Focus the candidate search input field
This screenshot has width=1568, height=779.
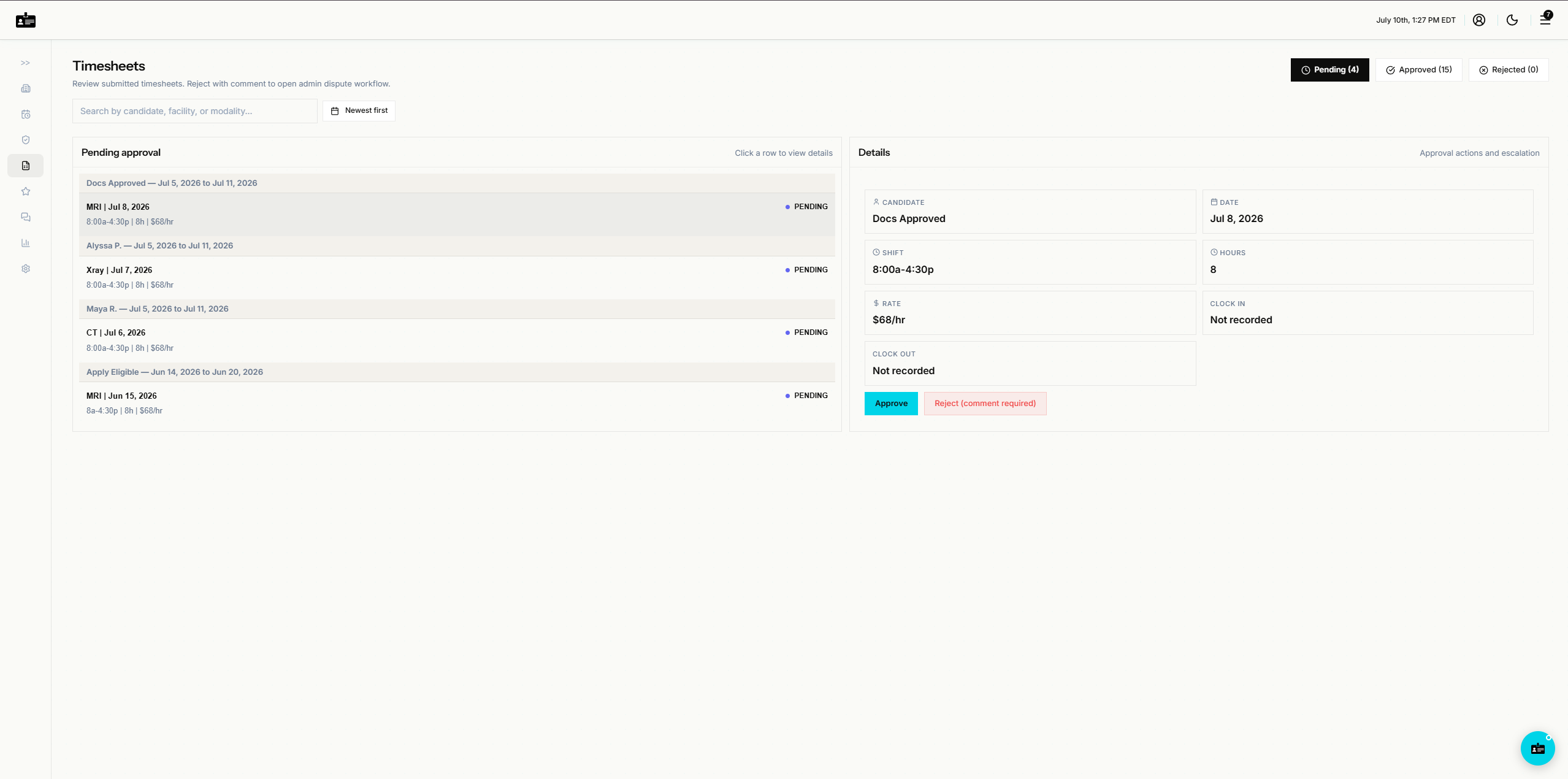point(195,111)
